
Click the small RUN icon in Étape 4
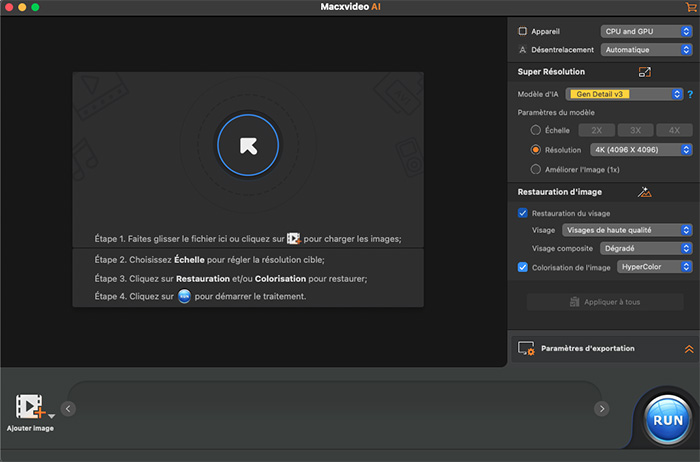pyautogui.click(x=184, y=296)
